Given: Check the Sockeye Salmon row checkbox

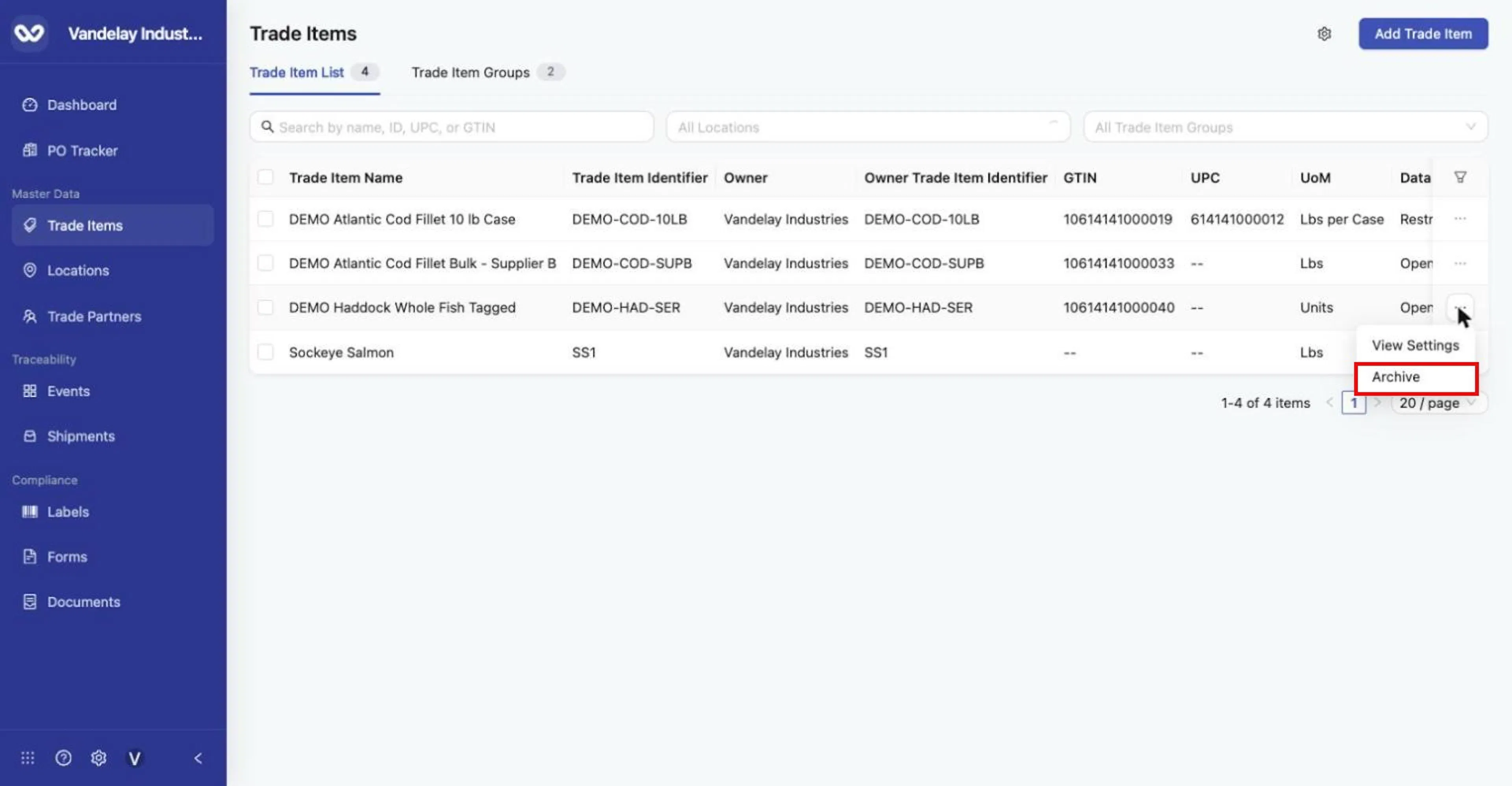Looking at the screenshot, I should (265, 352).
